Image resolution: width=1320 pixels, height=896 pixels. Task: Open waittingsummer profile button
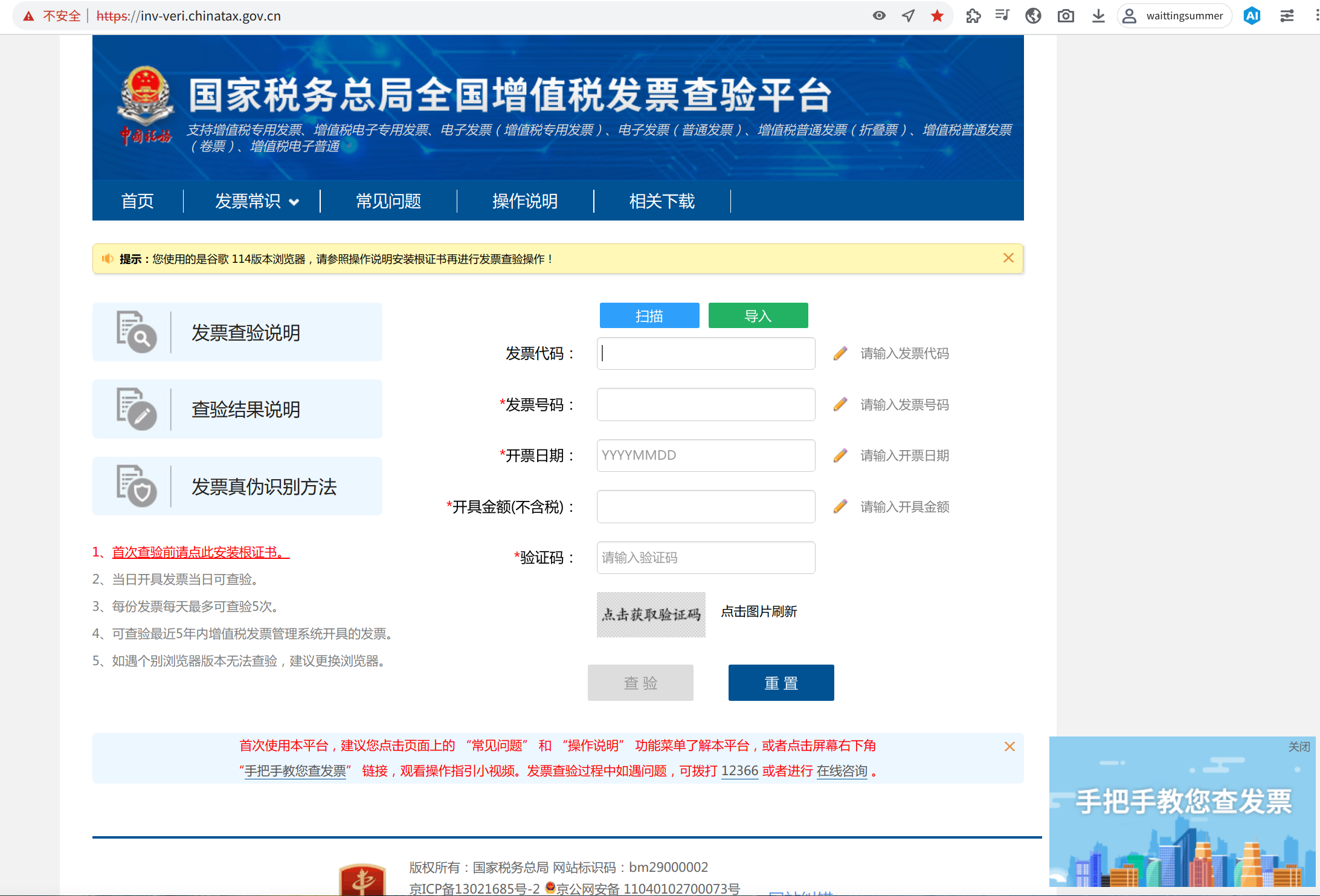pos(1174,16)
